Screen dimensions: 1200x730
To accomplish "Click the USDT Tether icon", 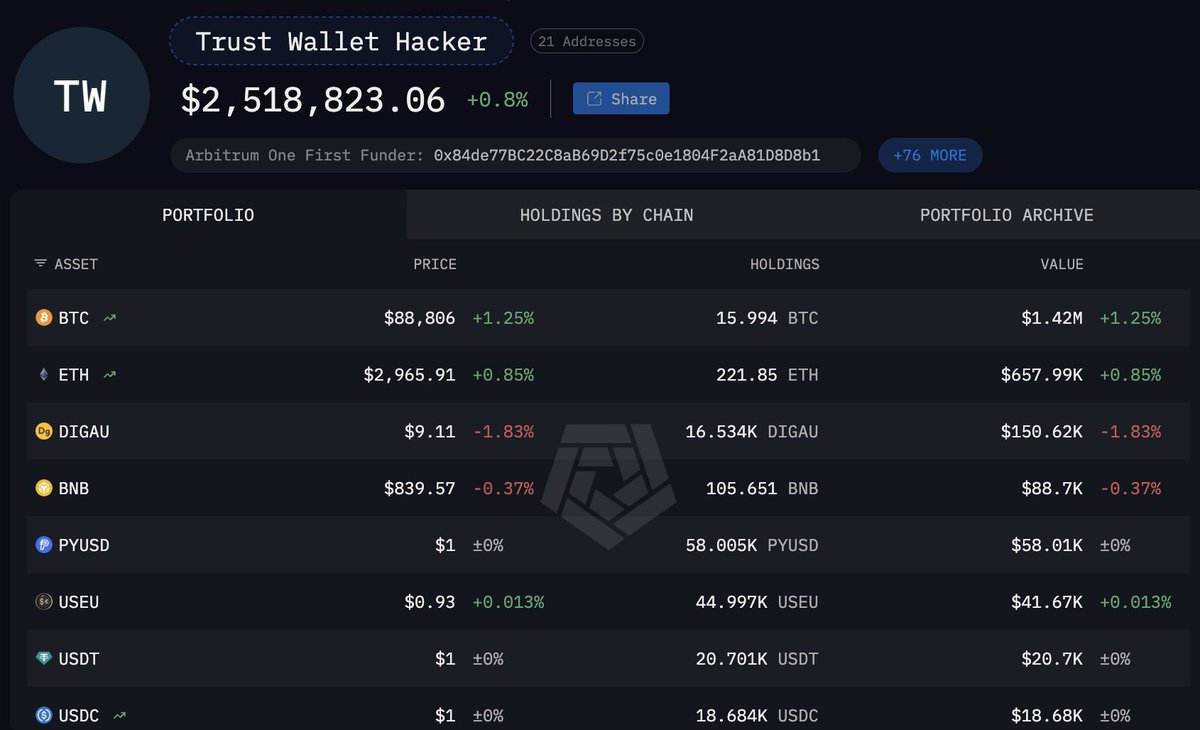I will point(43,659).
